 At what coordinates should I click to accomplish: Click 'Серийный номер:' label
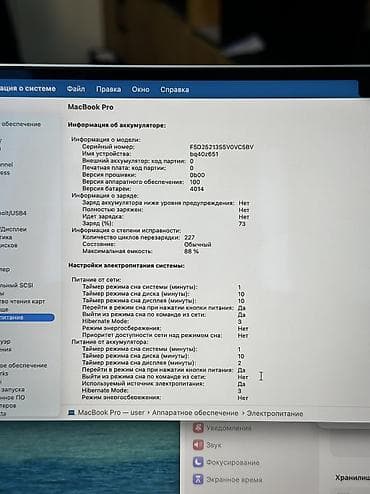click(x=108, y=147)
